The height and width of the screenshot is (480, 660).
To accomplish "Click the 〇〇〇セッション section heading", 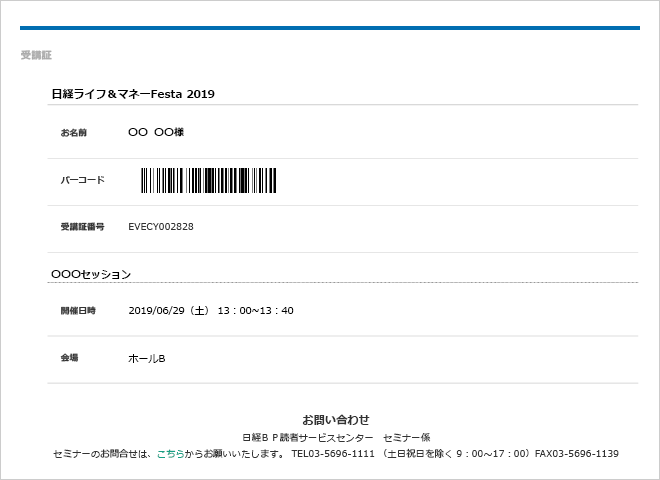I will 91,273.
